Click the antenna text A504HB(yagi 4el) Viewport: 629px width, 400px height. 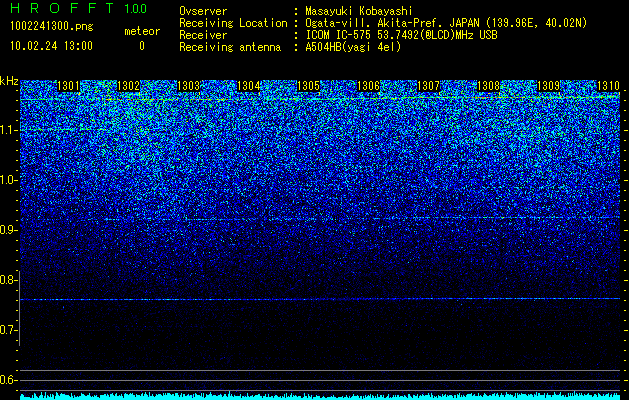[x=353, y=47]
